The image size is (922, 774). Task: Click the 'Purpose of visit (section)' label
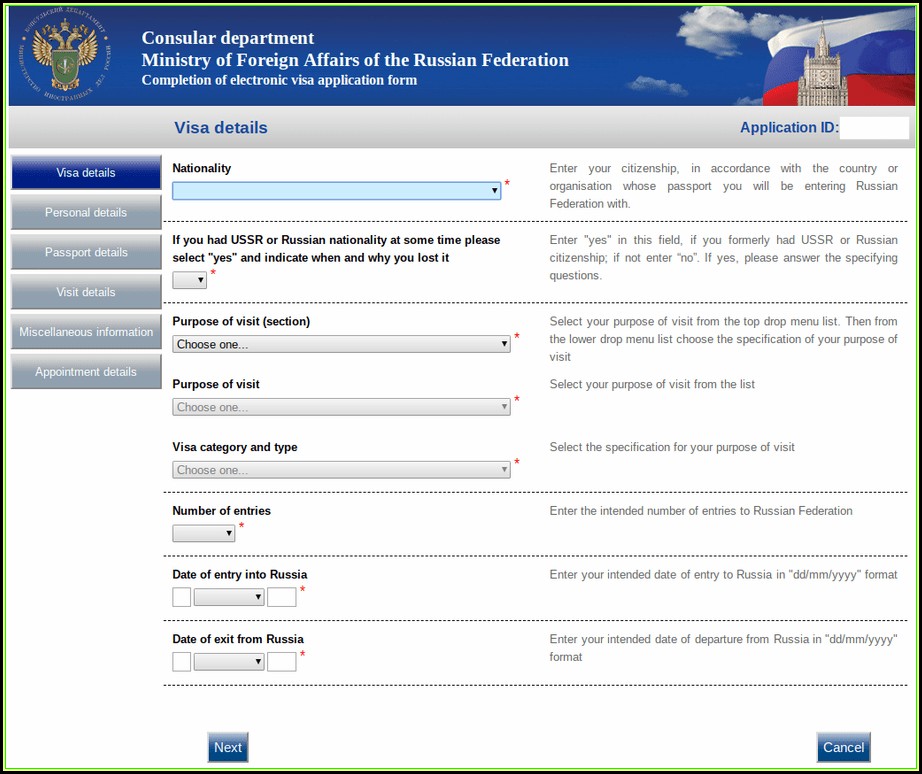241,321
